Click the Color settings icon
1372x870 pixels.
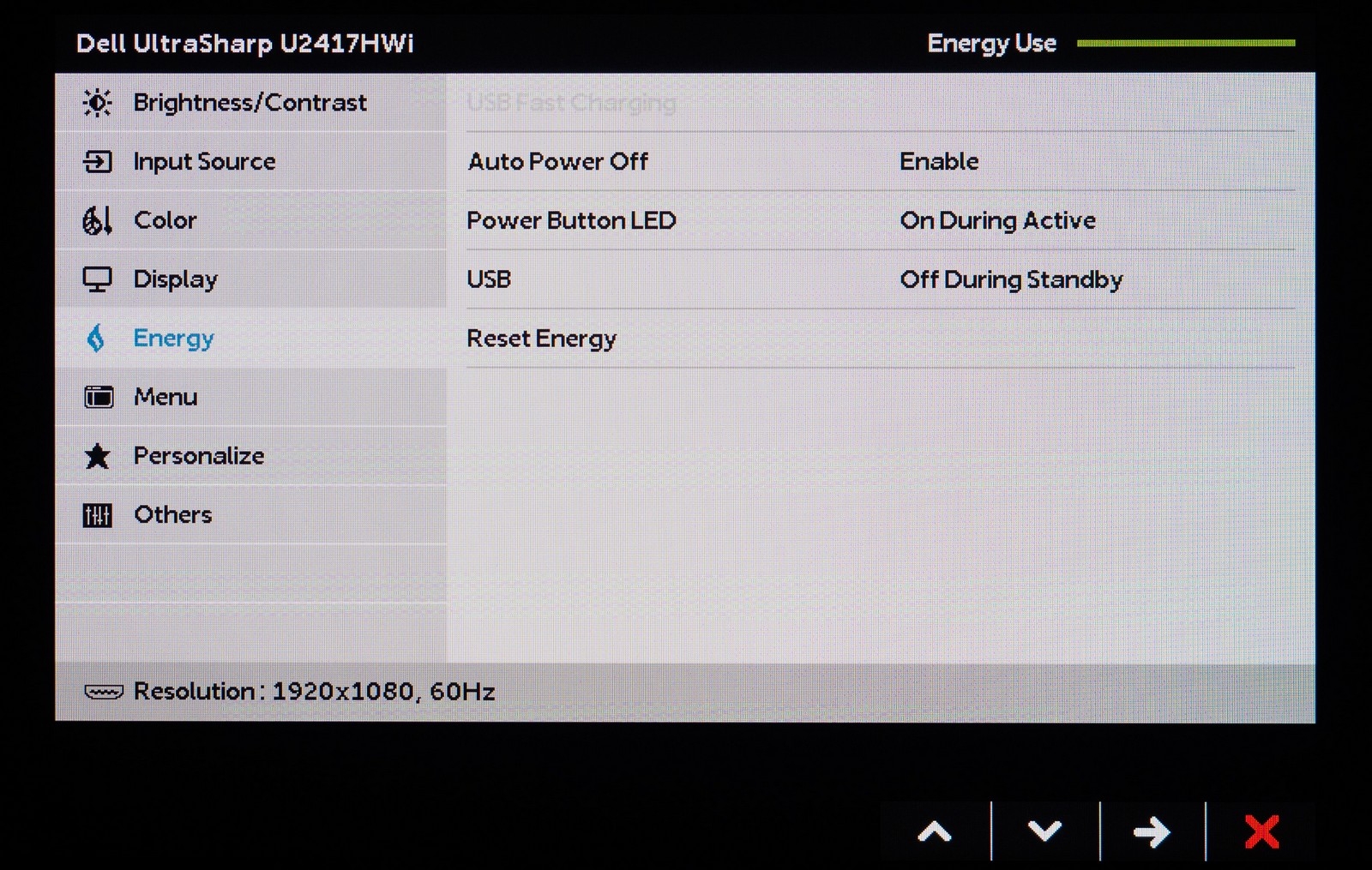[97, 220]
